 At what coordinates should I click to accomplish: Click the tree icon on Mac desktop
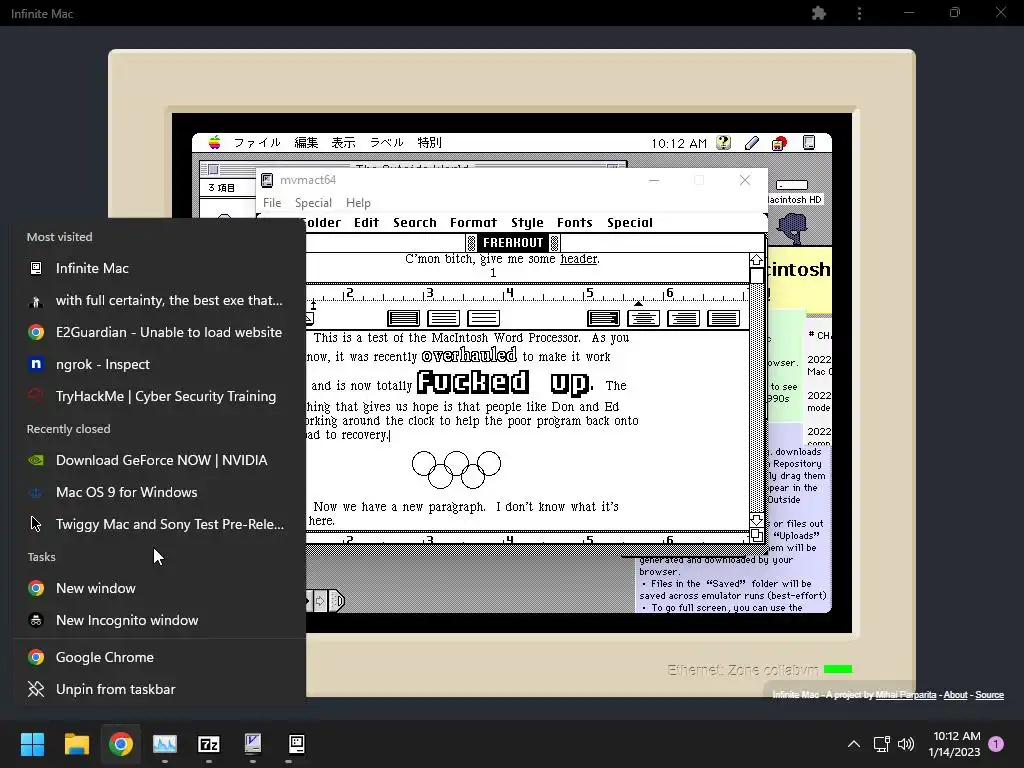click(x=792, y=229)
